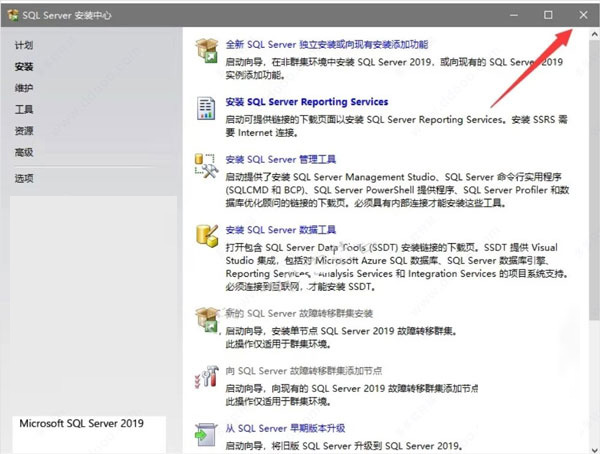
Task: Open the 高级 sidebar item
Action: pyautogui.click(x=24, y=152)
